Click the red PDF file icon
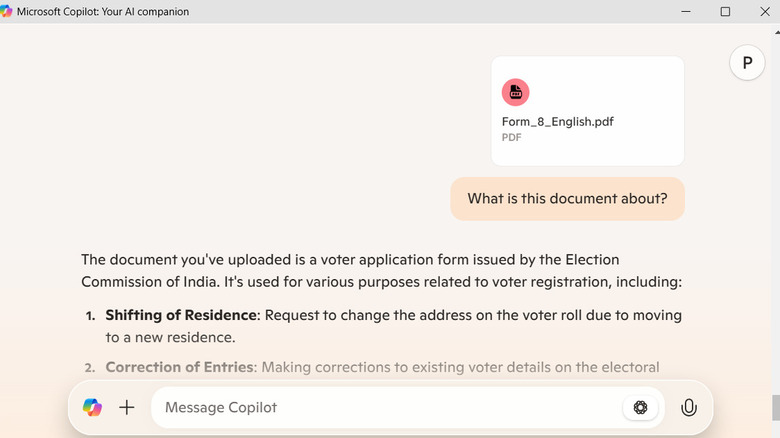Screen dimensions: 780x438 tap(515, 92)
